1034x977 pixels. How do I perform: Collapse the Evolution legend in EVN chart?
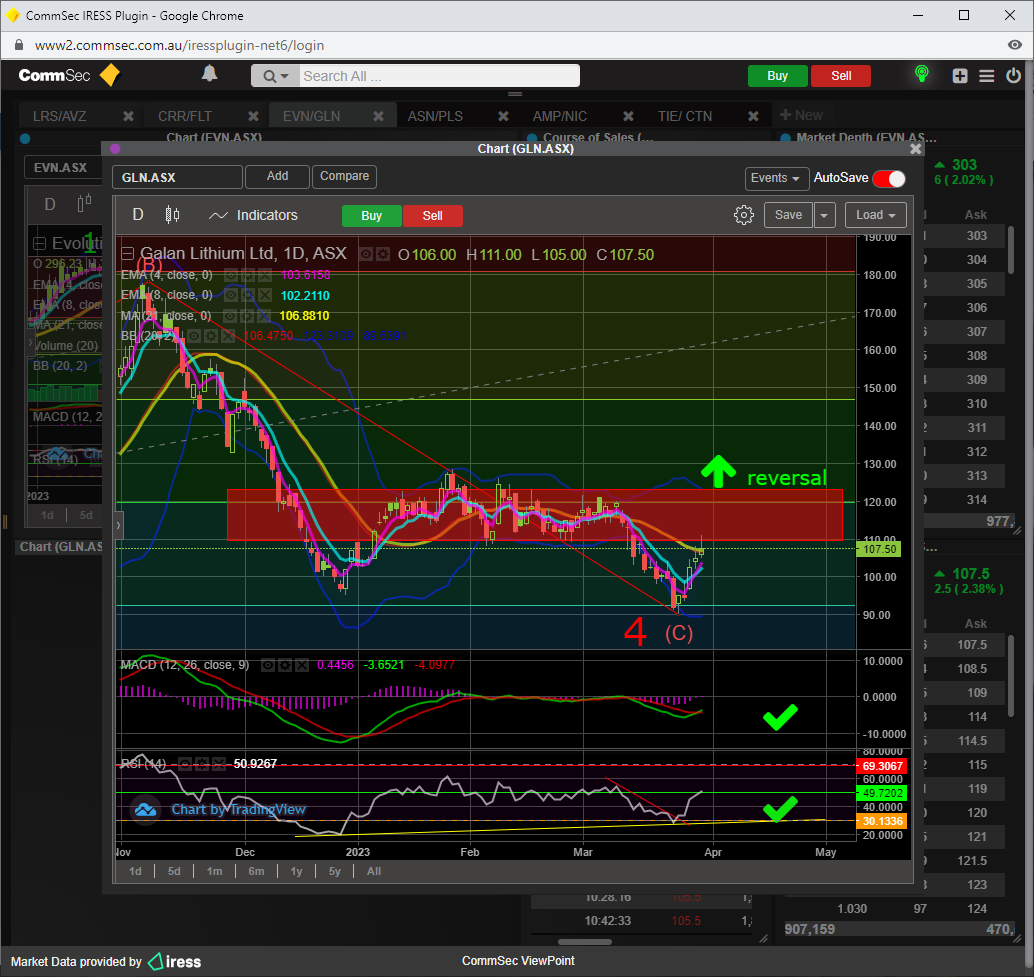point(40,243)
